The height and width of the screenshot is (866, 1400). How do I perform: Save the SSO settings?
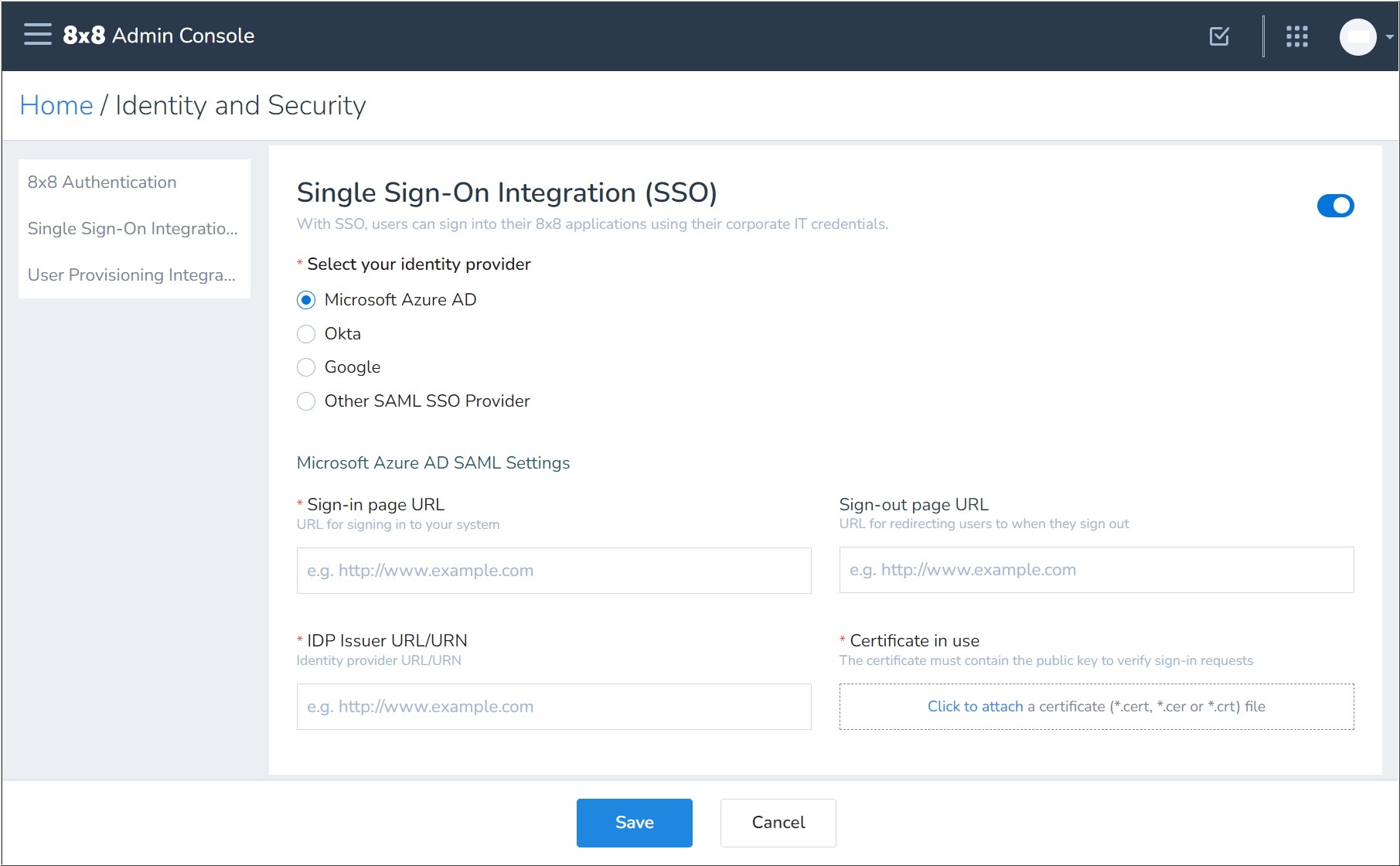click(x=634, y=823)
